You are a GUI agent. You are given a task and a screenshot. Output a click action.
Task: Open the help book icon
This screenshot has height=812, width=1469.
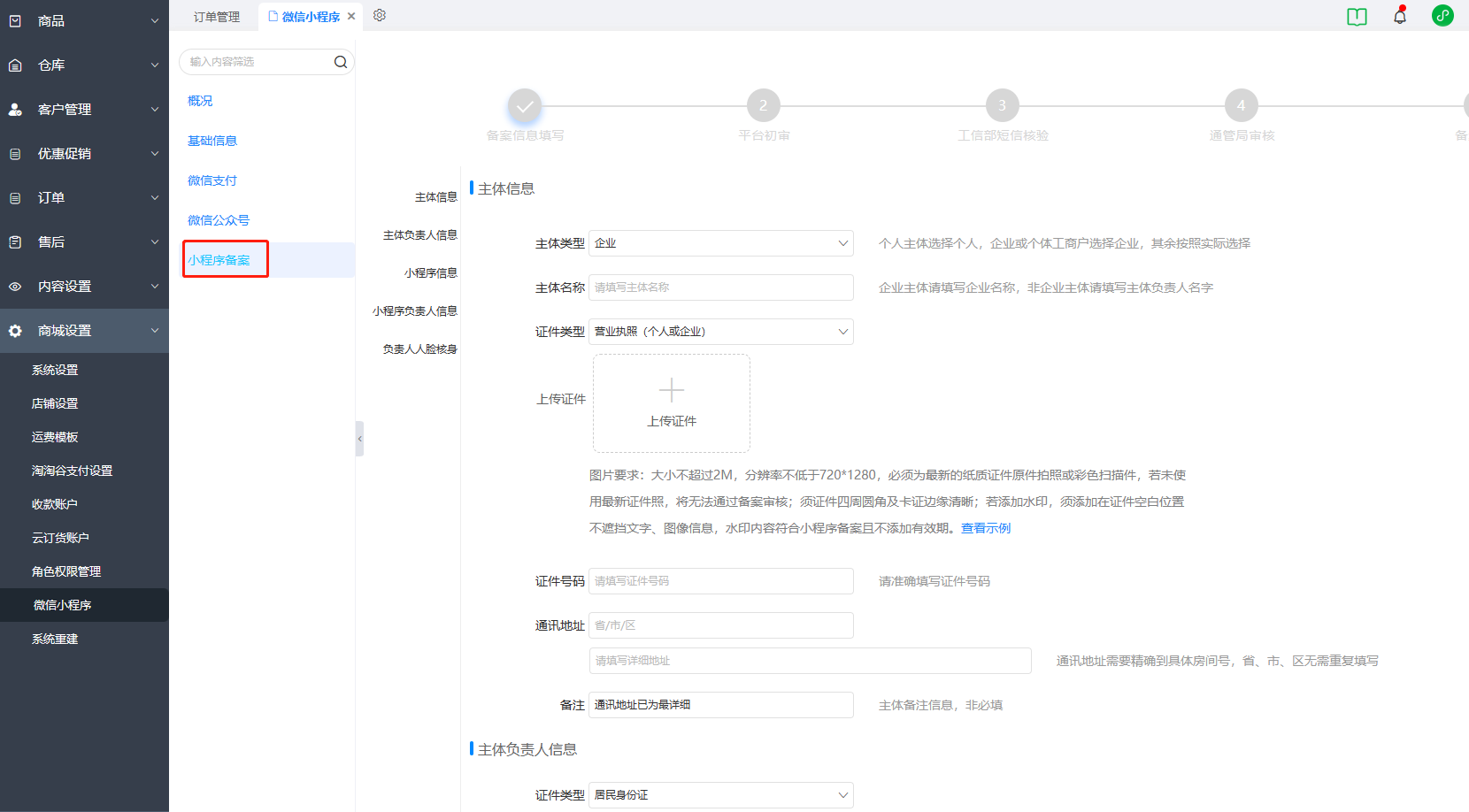coord(1357,16)
